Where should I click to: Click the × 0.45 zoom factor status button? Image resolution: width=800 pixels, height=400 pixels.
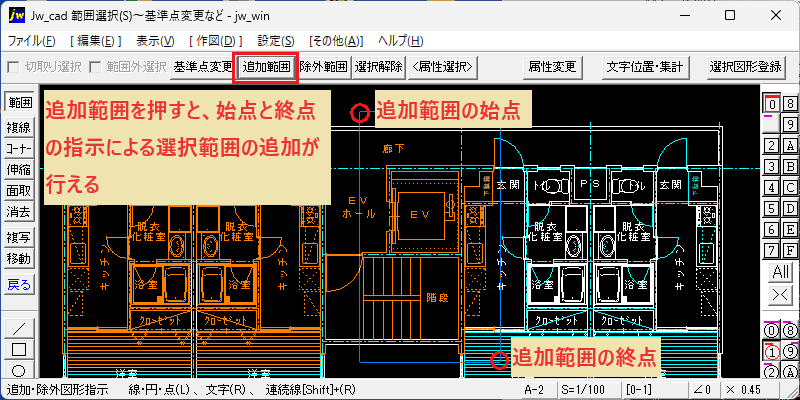pos(750,390)
